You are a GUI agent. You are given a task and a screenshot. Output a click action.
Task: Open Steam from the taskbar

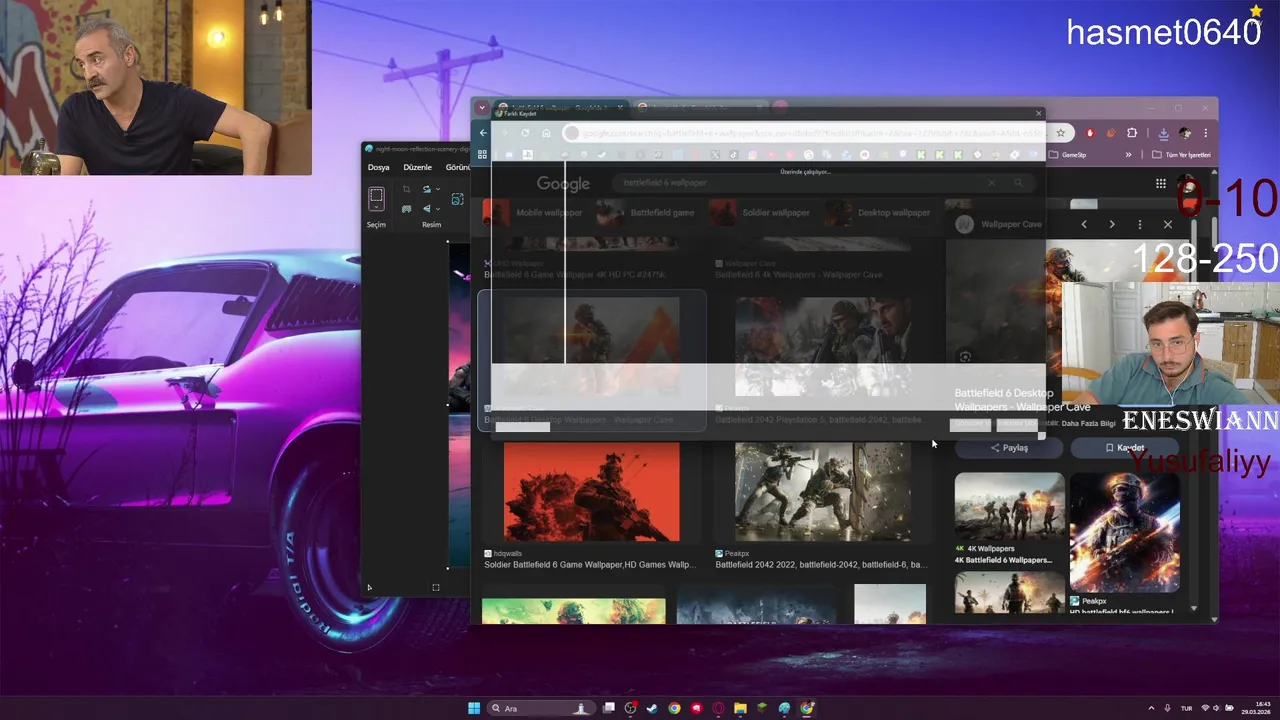point(652,708)
